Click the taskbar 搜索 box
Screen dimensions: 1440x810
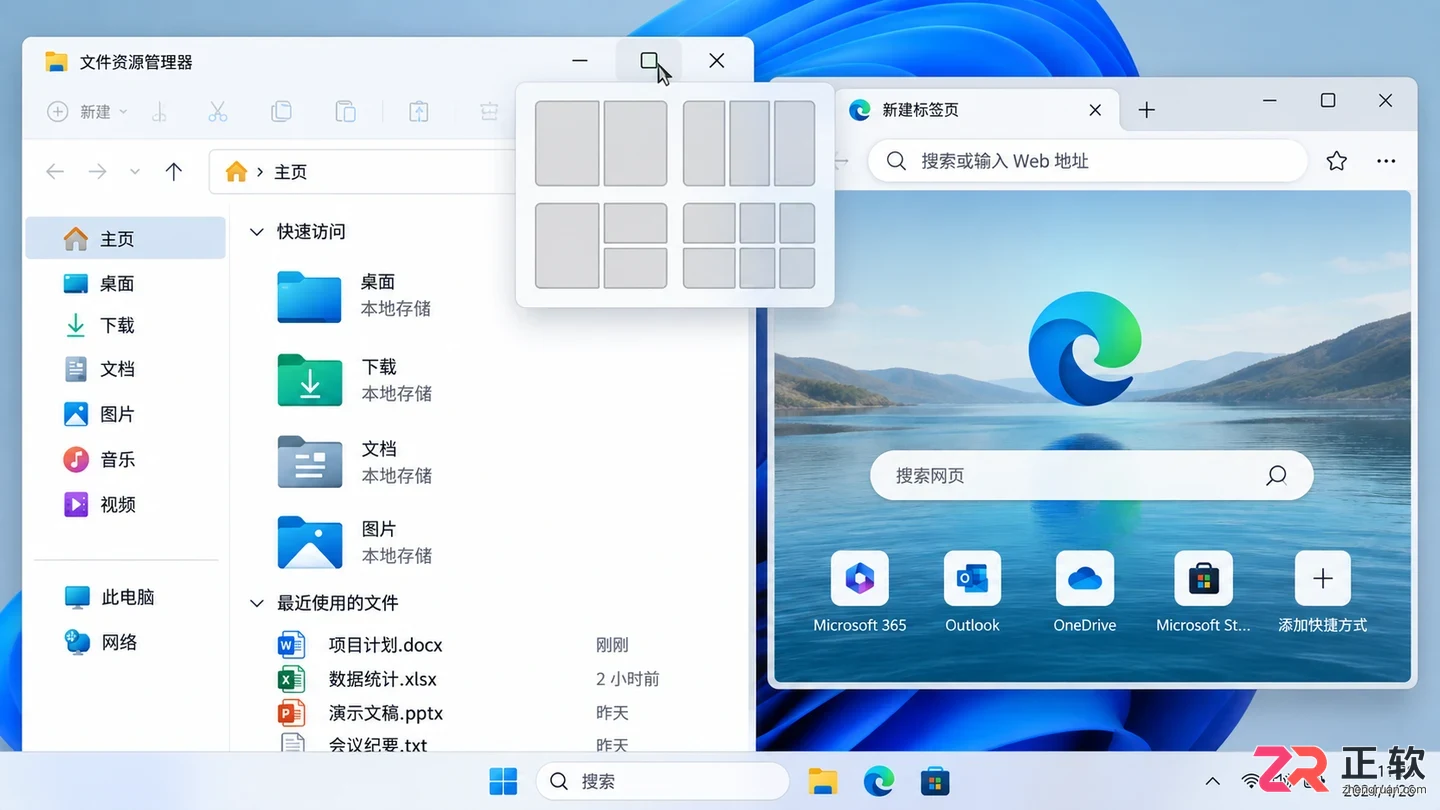(663, 781)
